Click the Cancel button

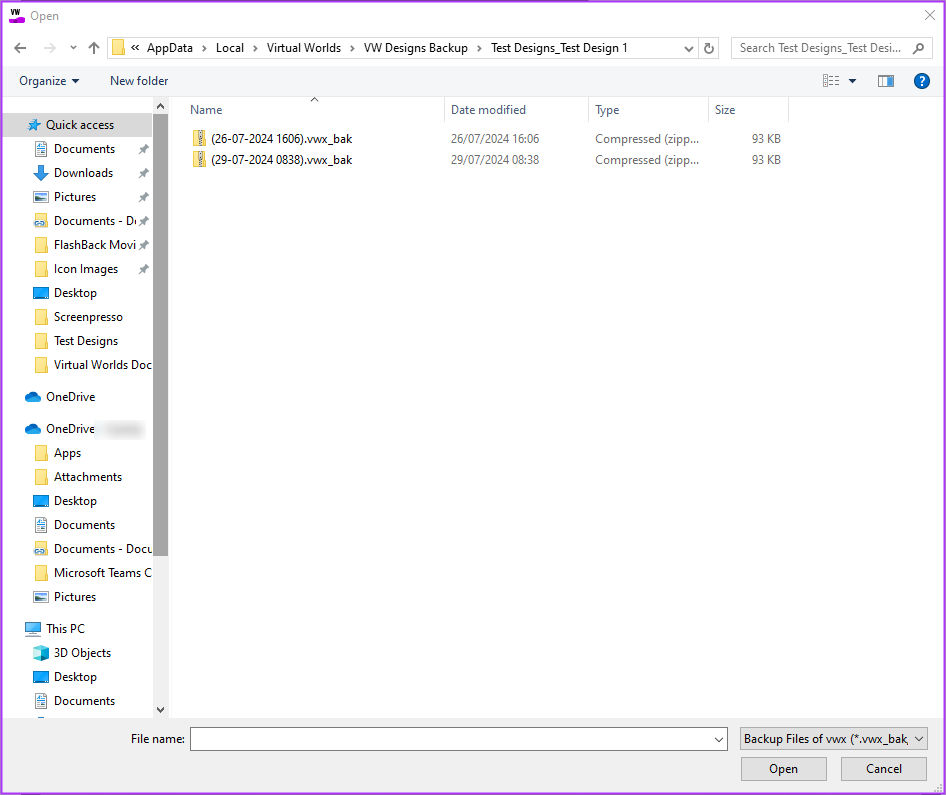884,769
